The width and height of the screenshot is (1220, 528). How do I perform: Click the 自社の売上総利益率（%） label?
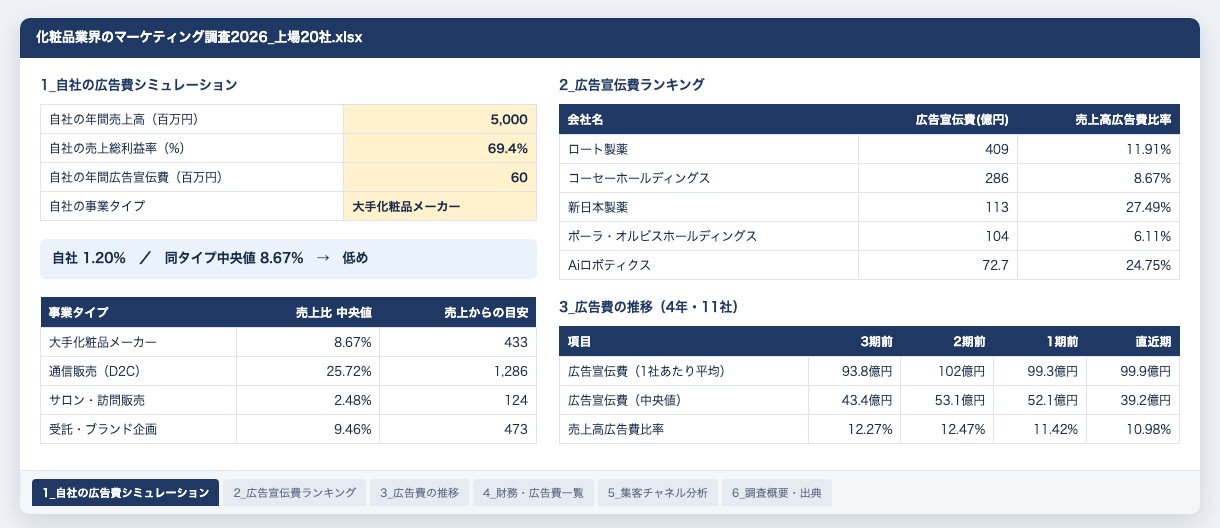coord(119,148)
